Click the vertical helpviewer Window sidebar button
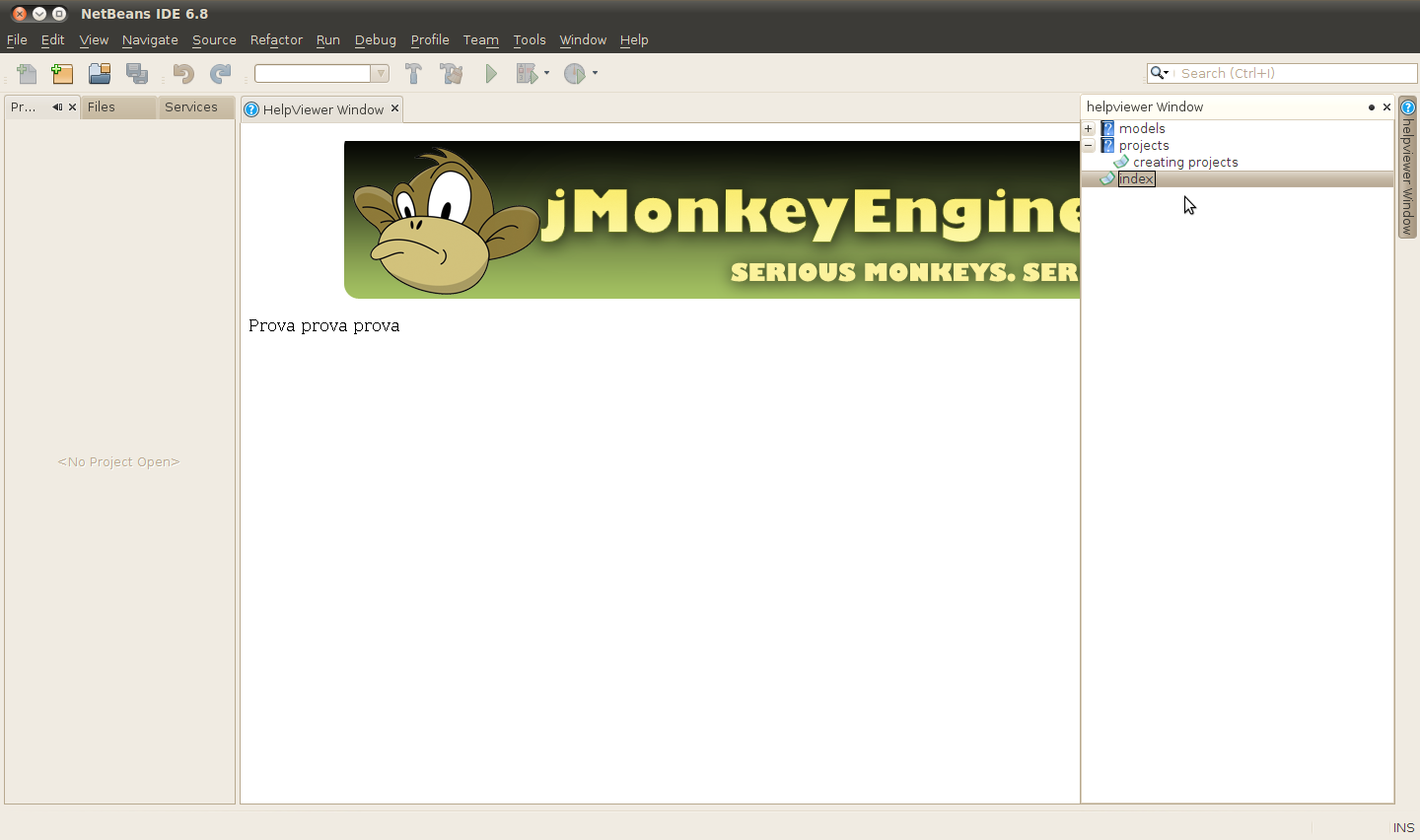This screenshot has height=840, width=1420. (1408, 168)
